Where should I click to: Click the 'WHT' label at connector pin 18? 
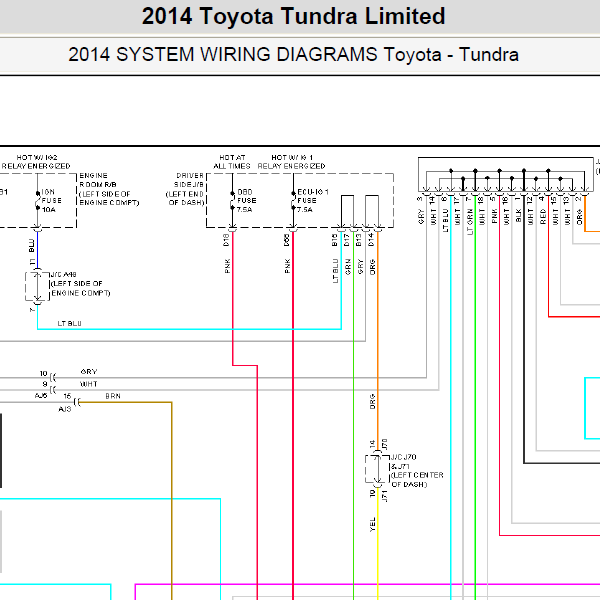point(482,217)
